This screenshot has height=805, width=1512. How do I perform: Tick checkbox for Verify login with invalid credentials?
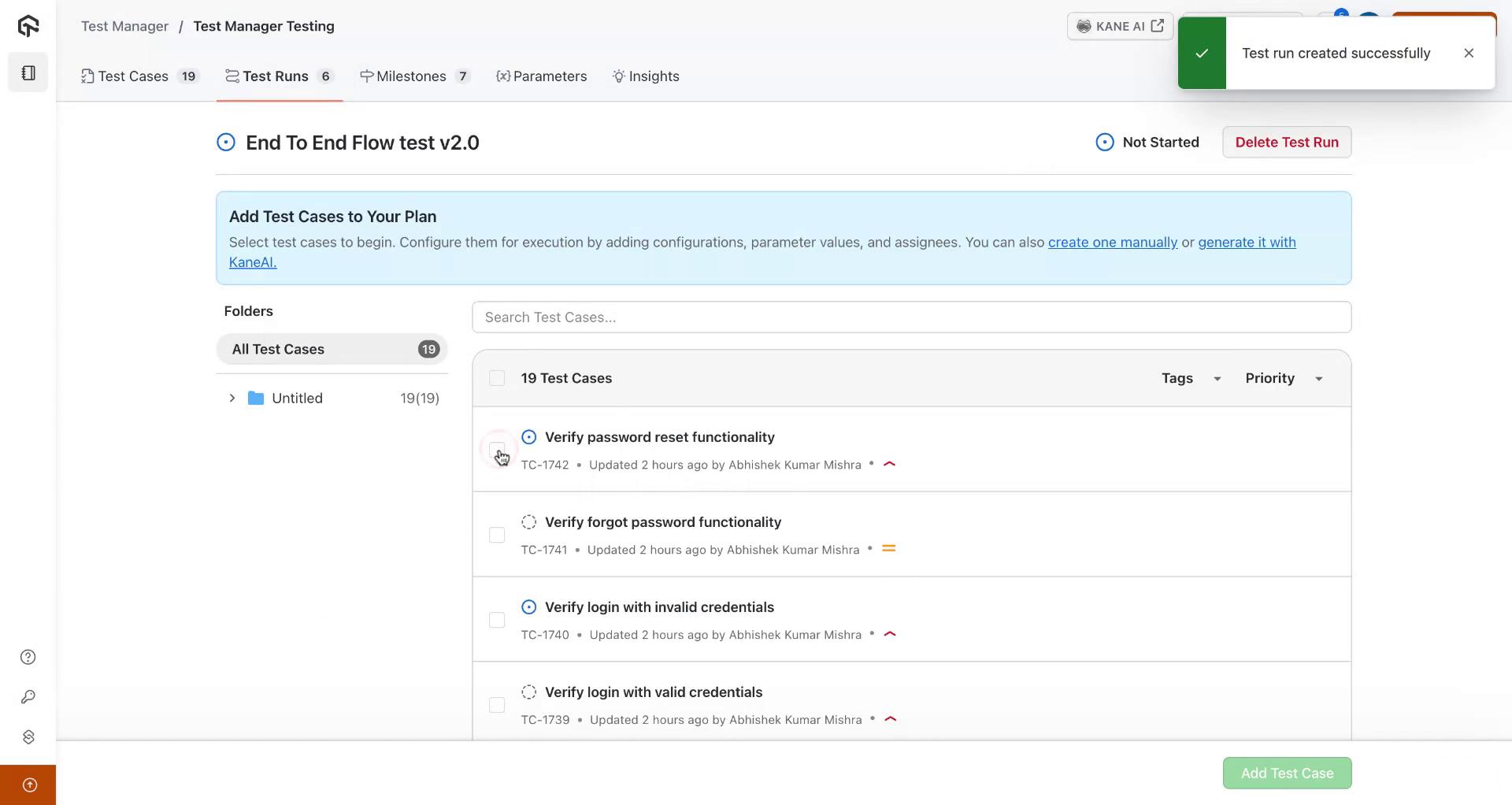click(x=497, y=621)
